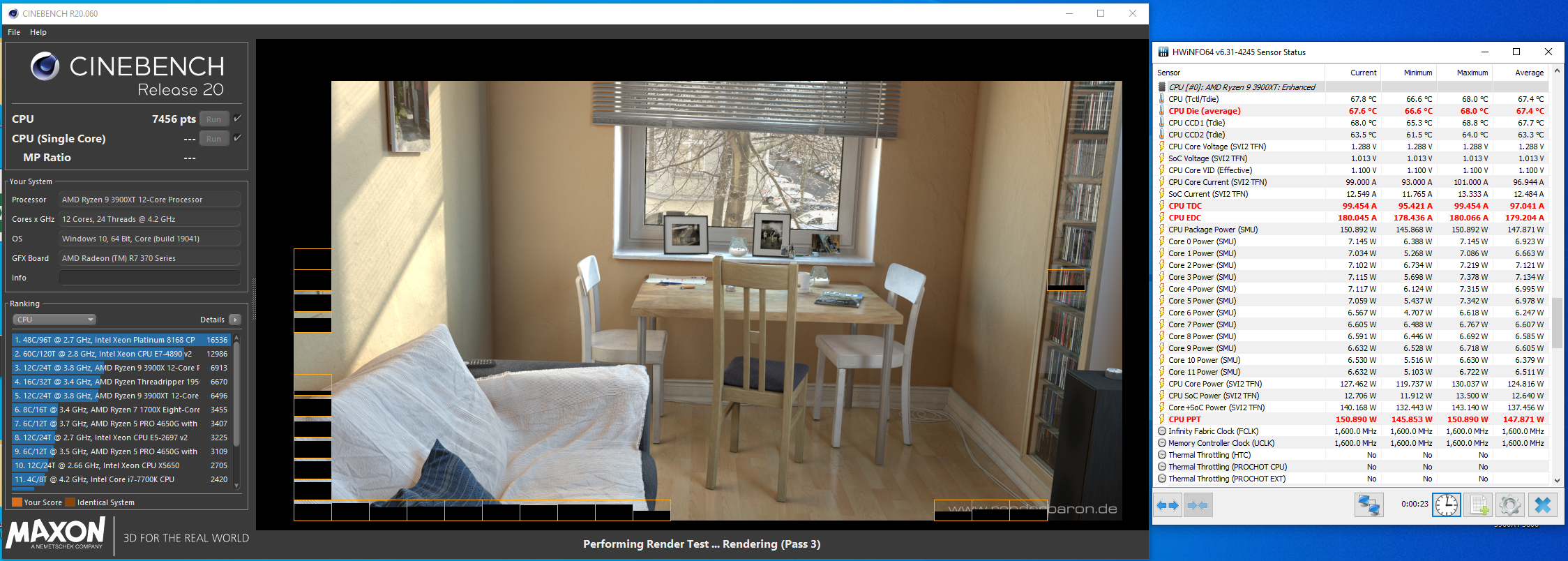The height and width of the screenshot is (561, 1568).
Task: Select the CPU TDC sensor row
Action: click(x=1352, y=206)
